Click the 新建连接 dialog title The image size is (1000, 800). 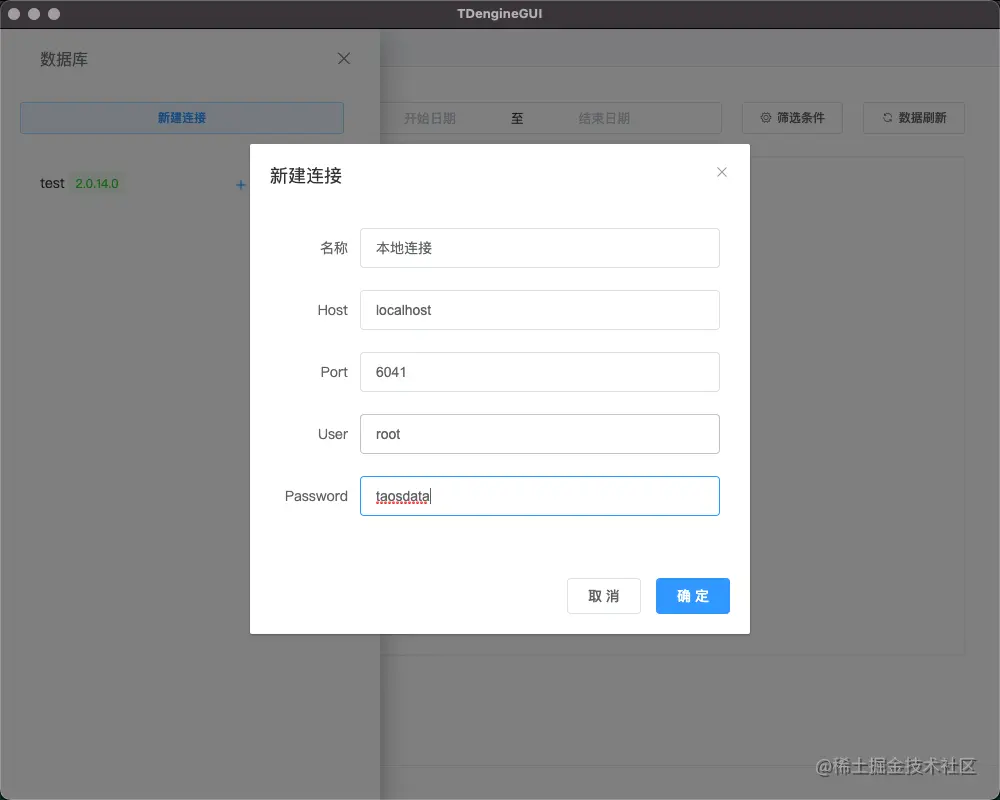(x=305, y=175)
